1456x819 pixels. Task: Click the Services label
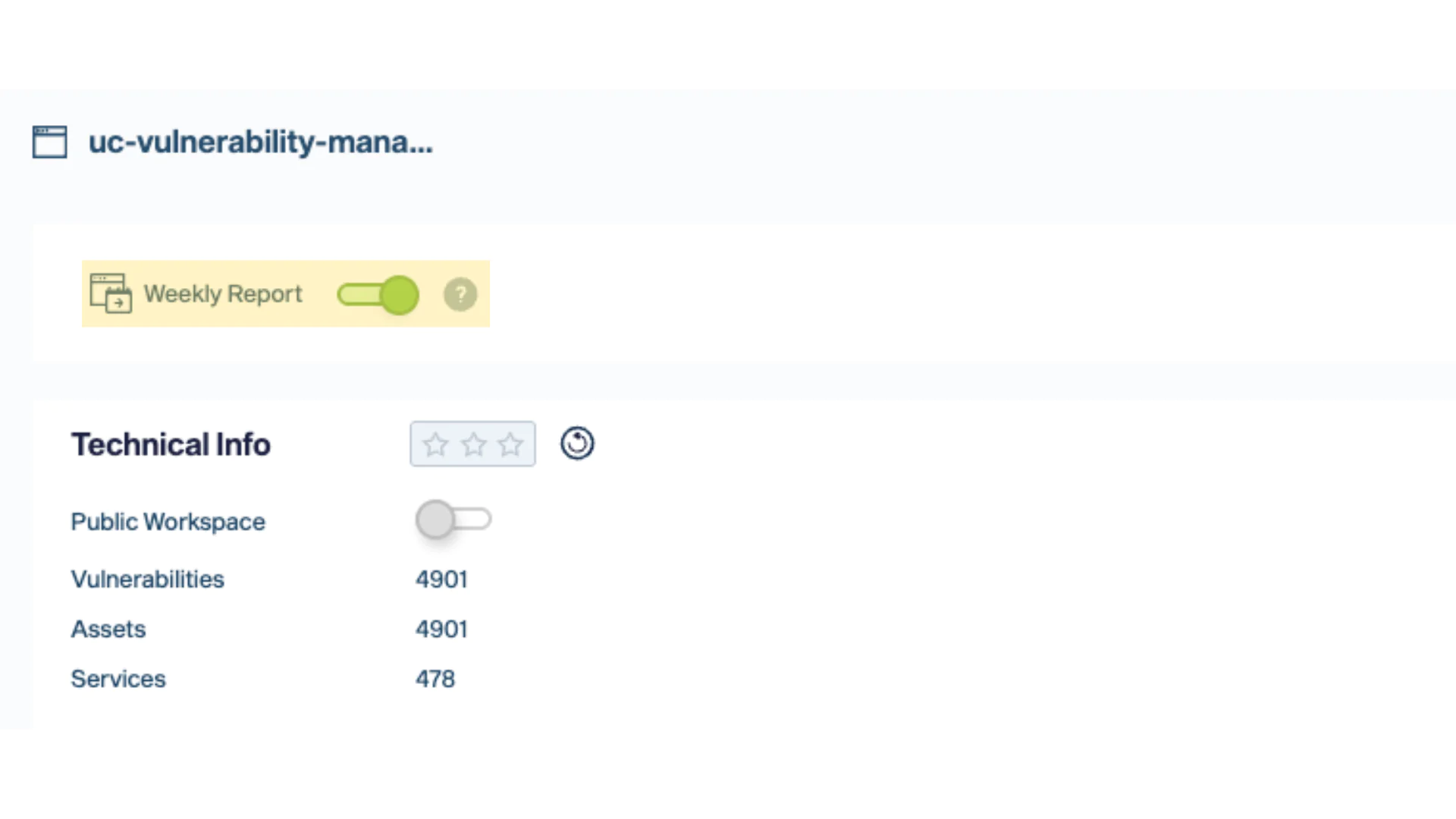(118, 679)
